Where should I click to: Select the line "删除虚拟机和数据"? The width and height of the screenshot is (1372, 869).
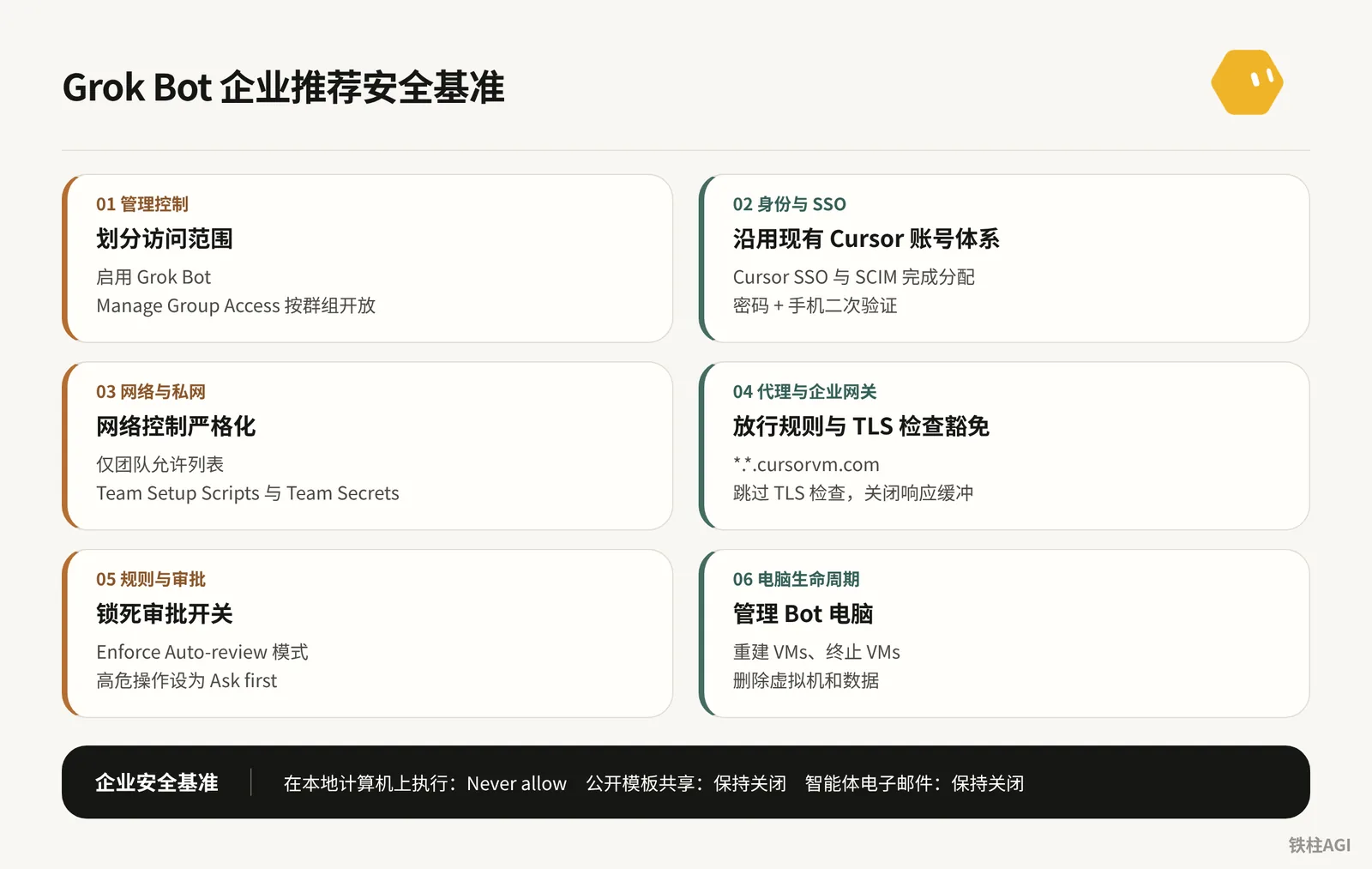click(806, 681)
